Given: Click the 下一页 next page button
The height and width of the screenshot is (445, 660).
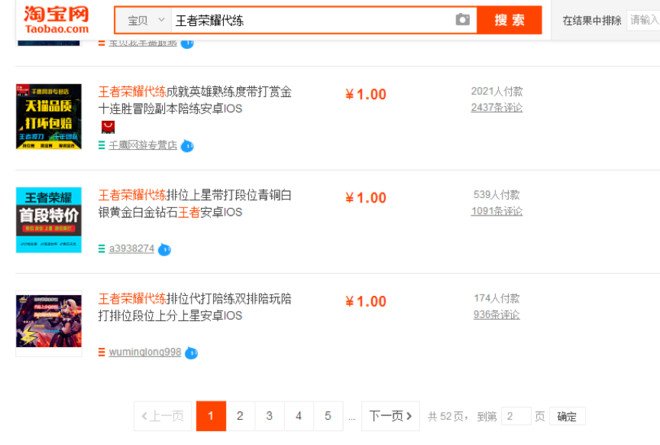Looking at the screenshot, I should pos(390,416).
